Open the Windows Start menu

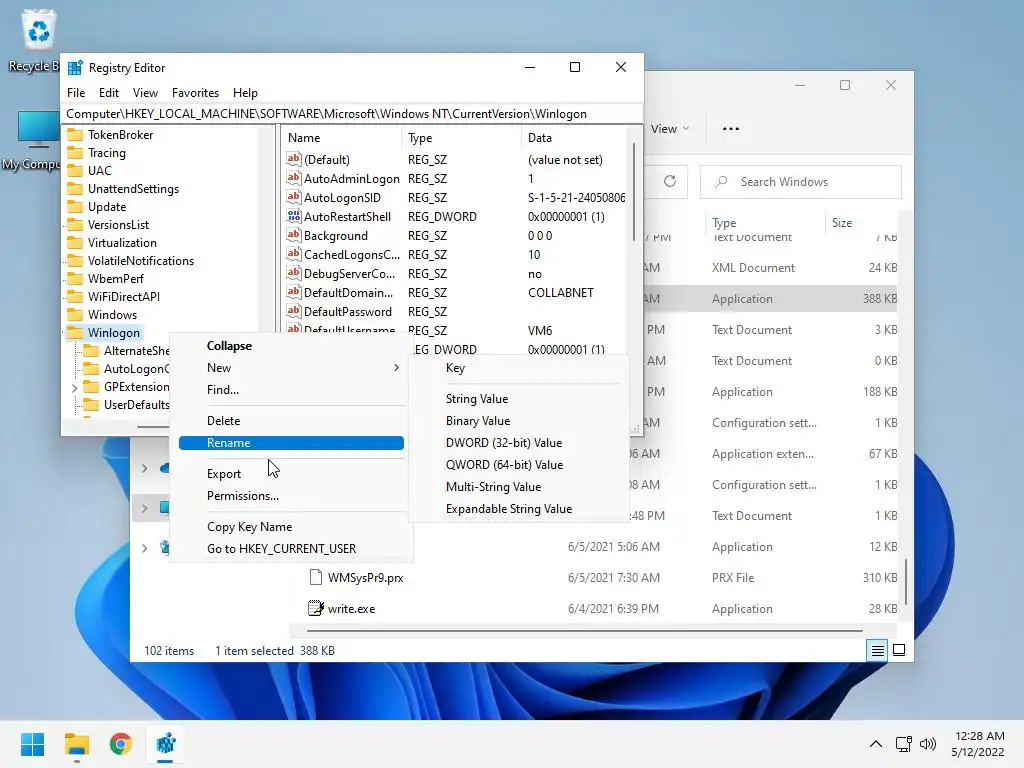pos(33,744)
